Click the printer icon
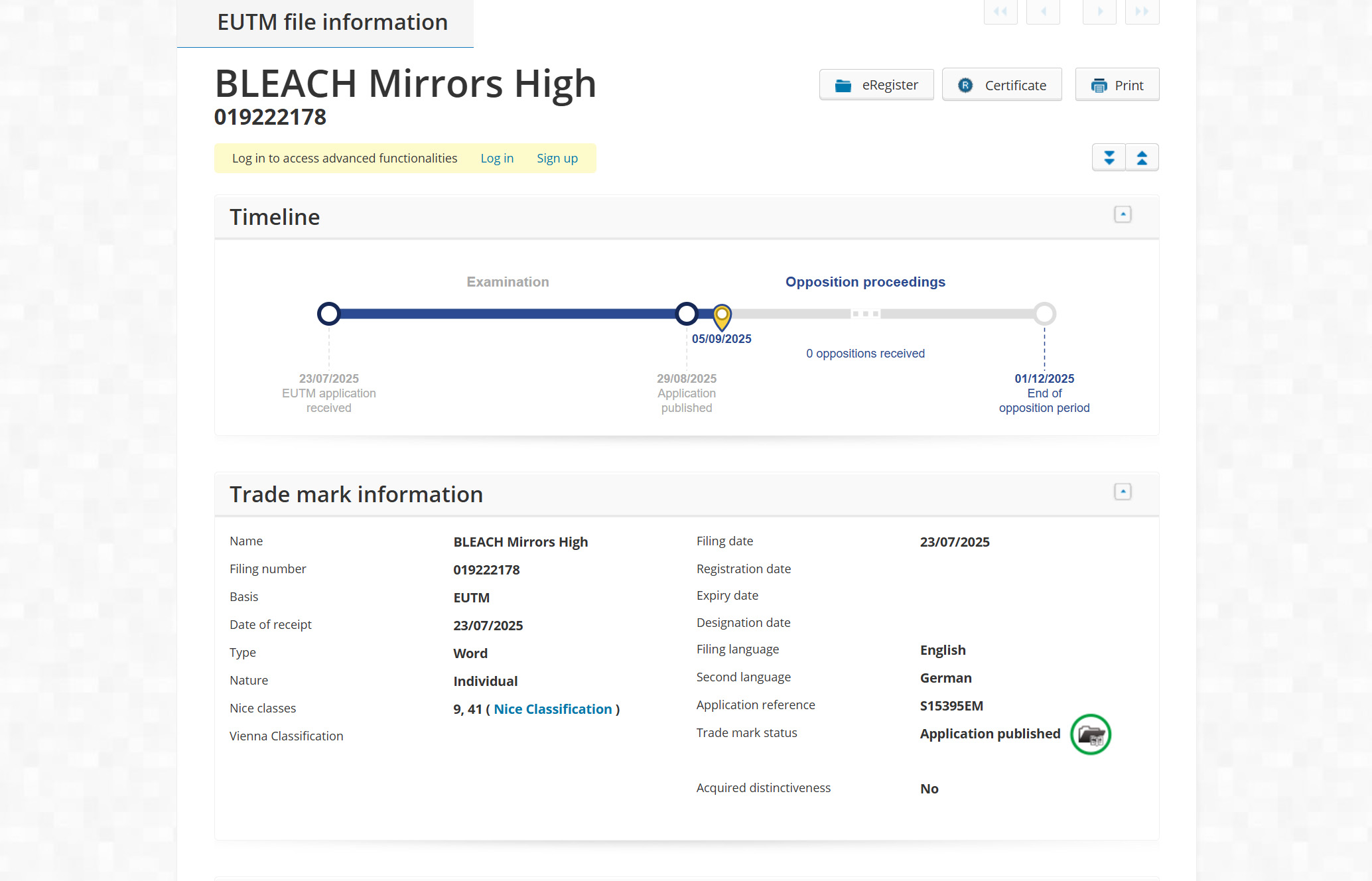Viewport: 1372px width, 881px height. click(x=1099, y=86)
